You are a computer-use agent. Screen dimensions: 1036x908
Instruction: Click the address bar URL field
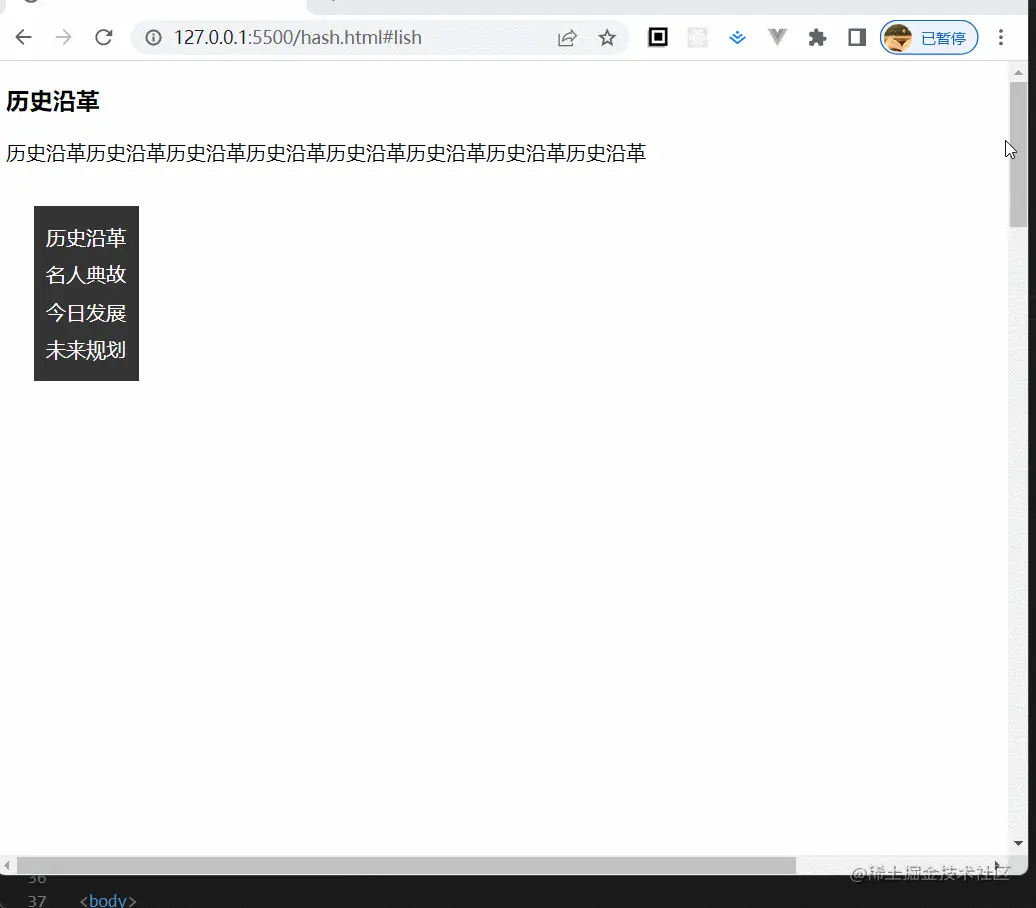tap(300, 37)
